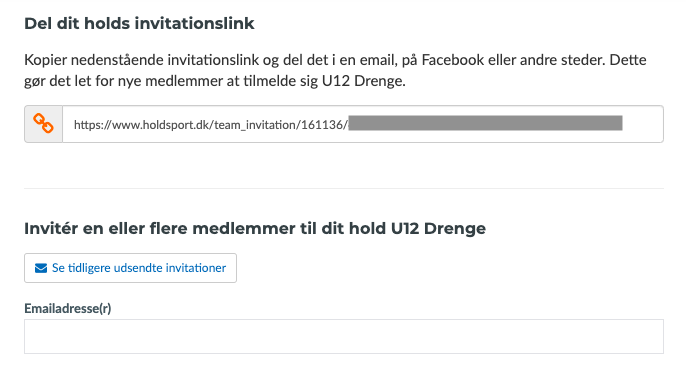Click the orange chain link icon
686x372 pixels.
(x=43, y=124)
